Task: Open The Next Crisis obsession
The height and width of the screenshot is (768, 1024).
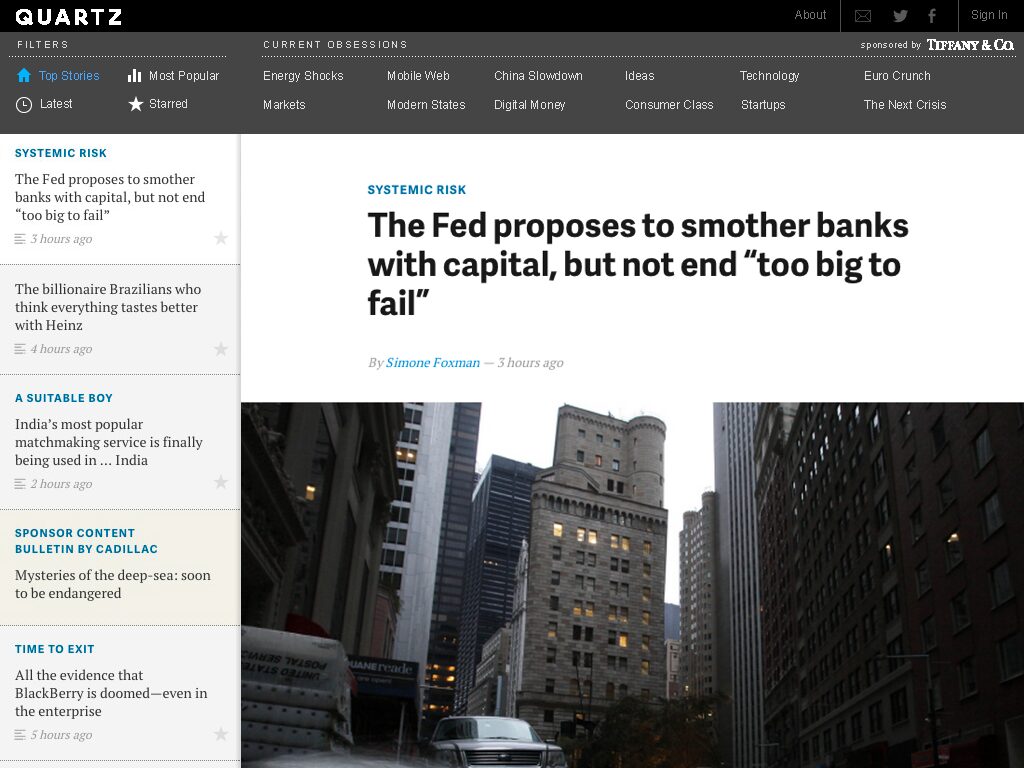Action: pos(904,104)
